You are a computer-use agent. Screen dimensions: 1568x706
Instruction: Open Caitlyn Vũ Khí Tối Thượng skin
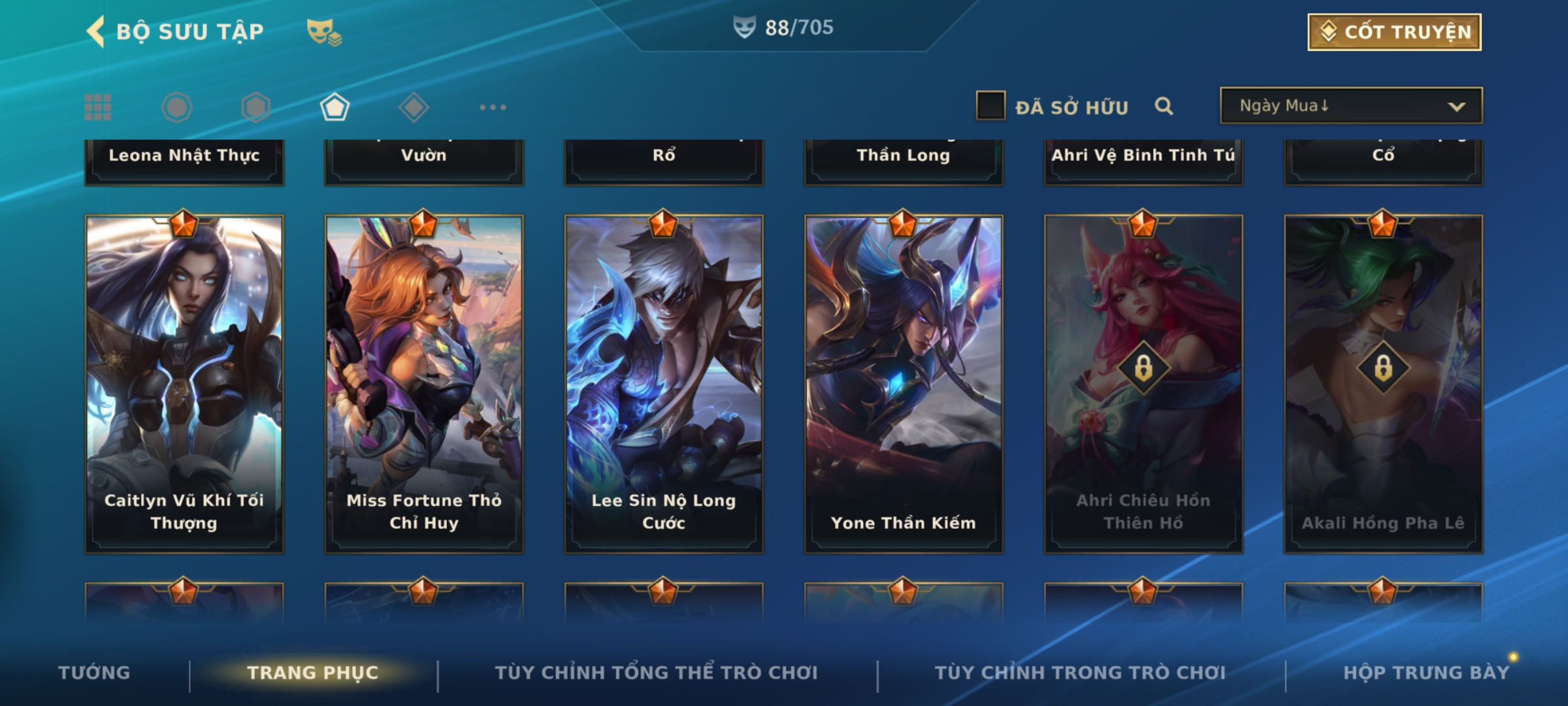point(184,384)
